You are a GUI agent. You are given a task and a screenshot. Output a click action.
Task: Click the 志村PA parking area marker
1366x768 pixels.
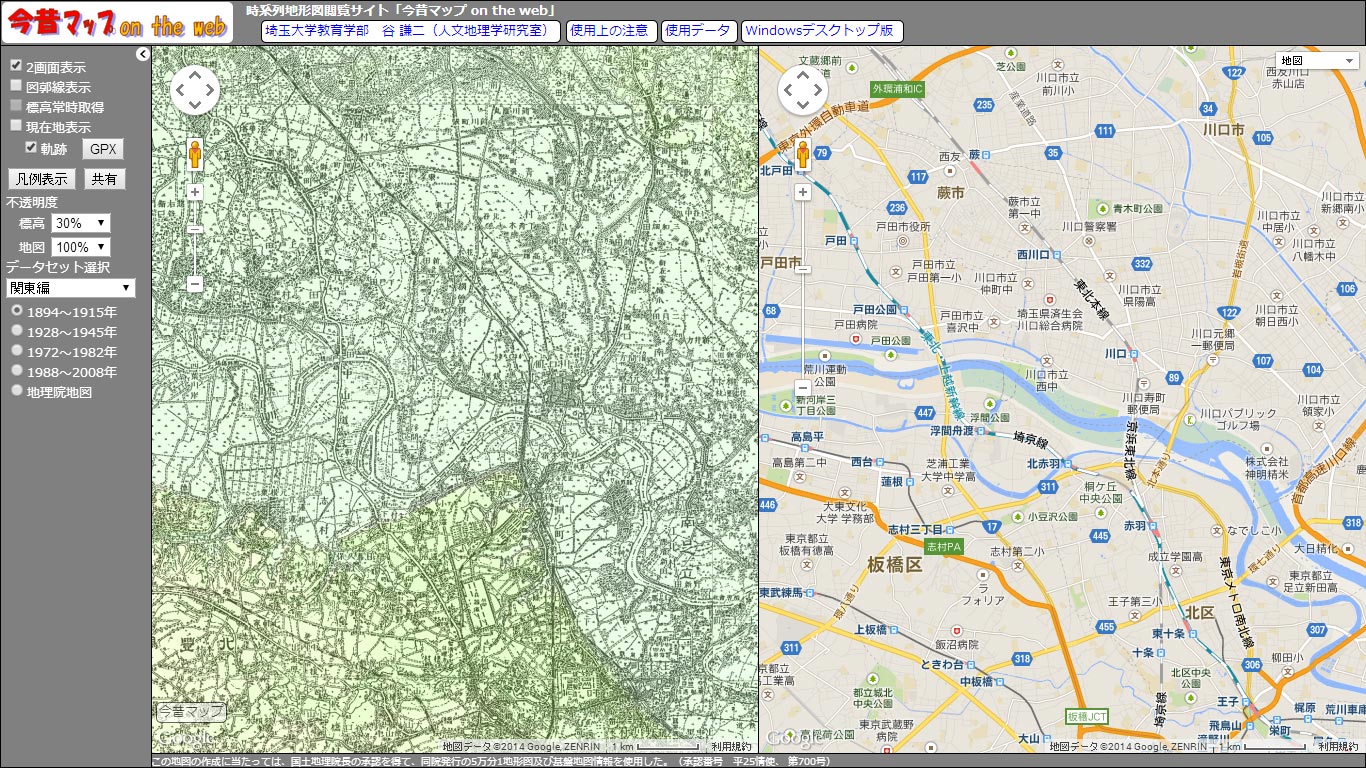pyautogui.click(x=943, y=547)
